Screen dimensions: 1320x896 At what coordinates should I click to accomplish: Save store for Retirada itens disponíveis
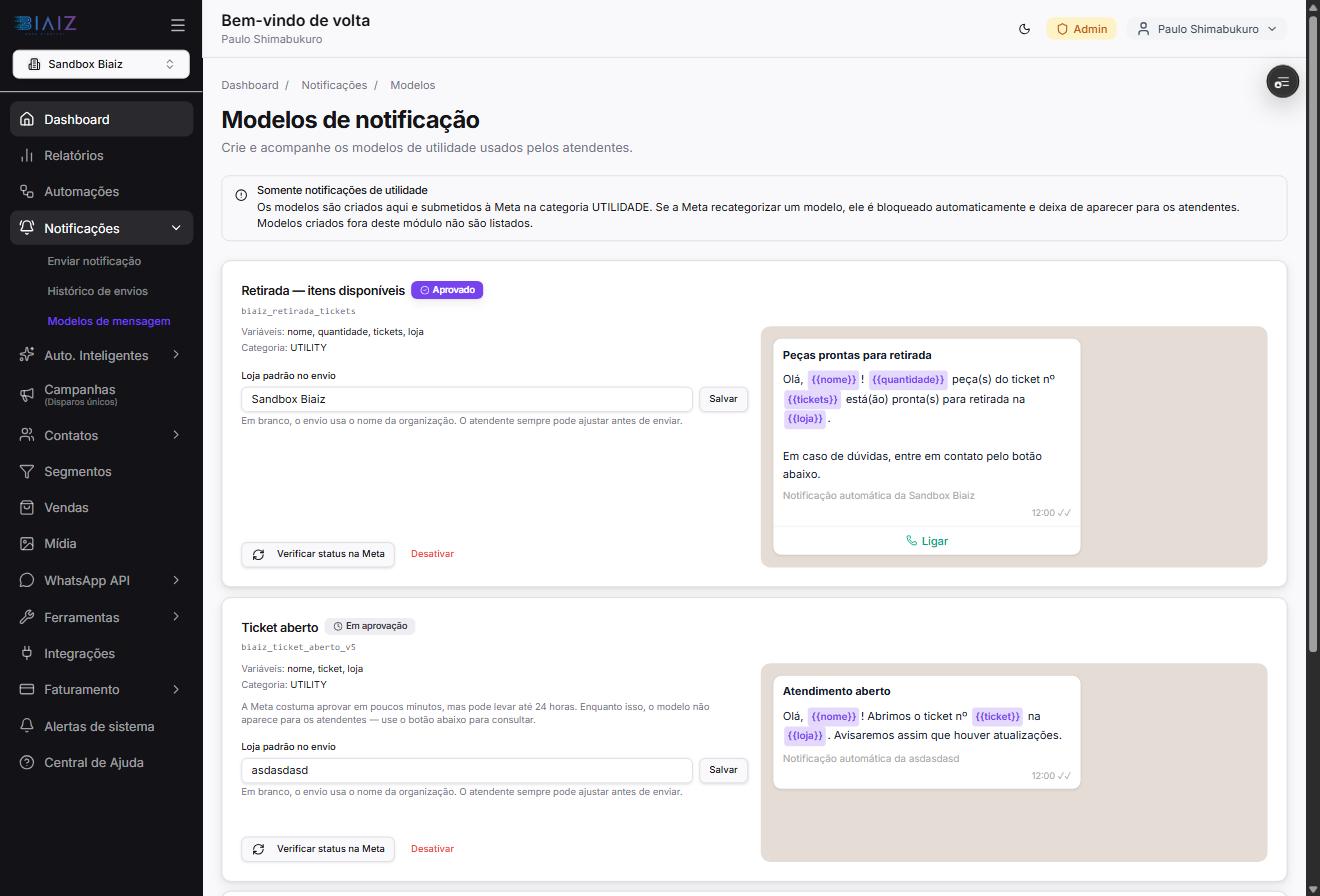723,399
